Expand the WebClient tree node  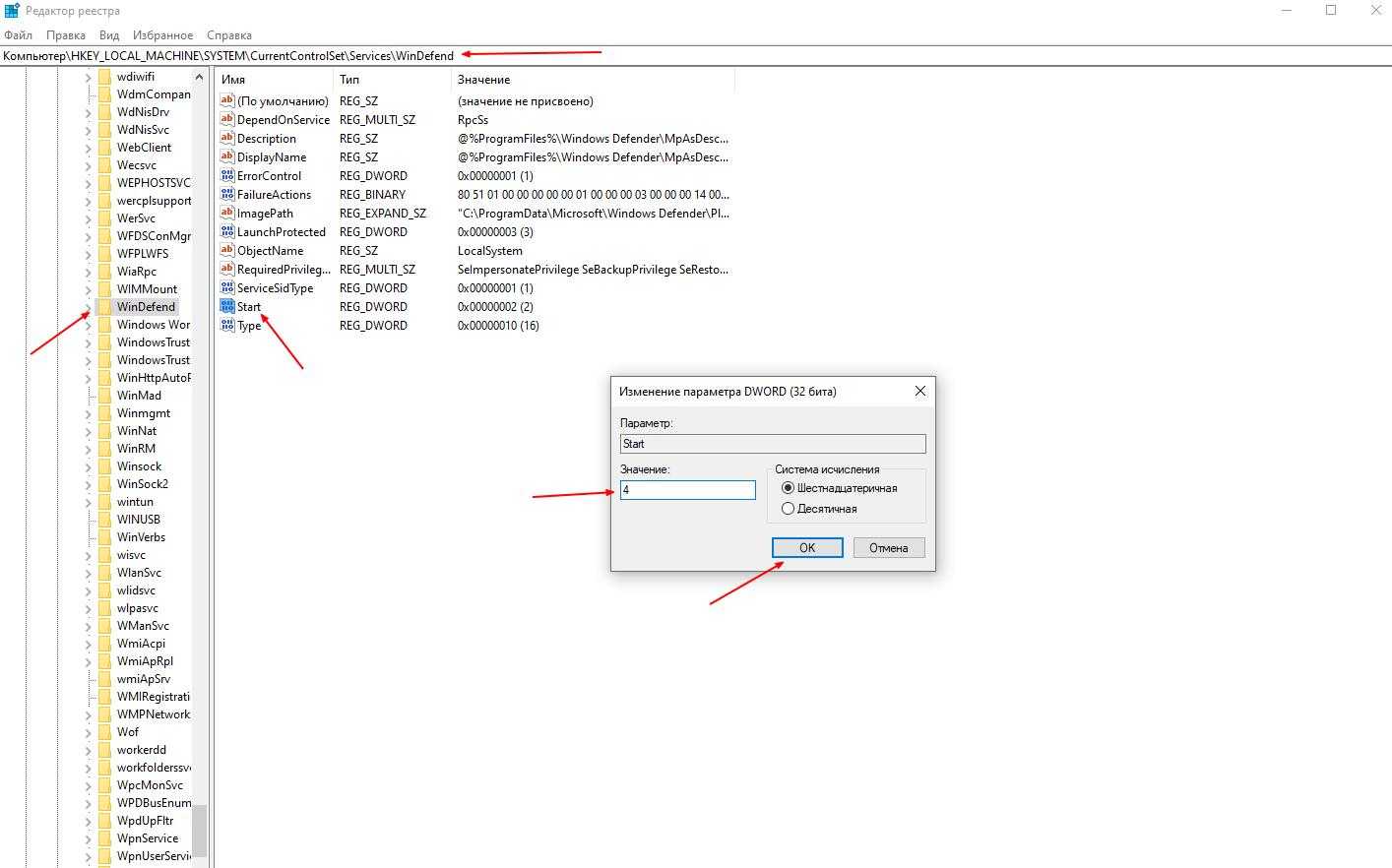pyautogui.click(x=88, y=148)
